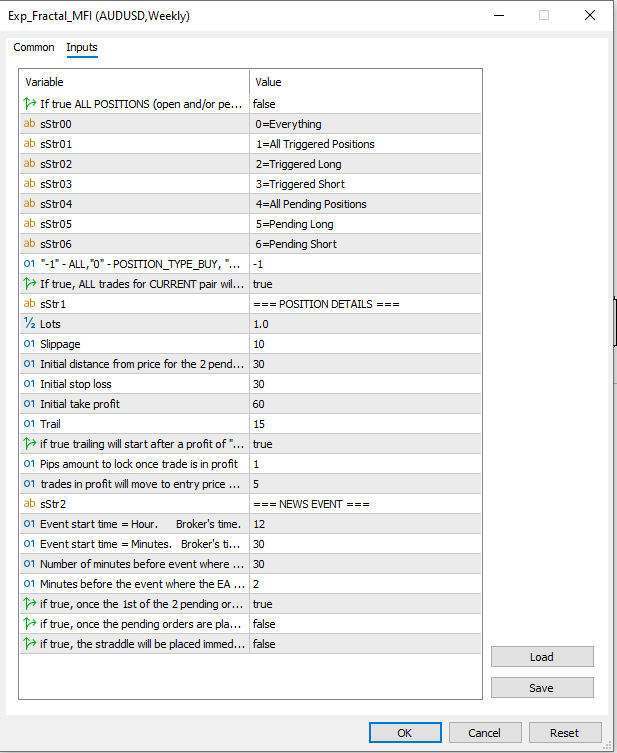Viewport: 617px width, 753px height.
Task: Open value dropdown for 1st of 2 pending orders
Action: coord(365,604)
